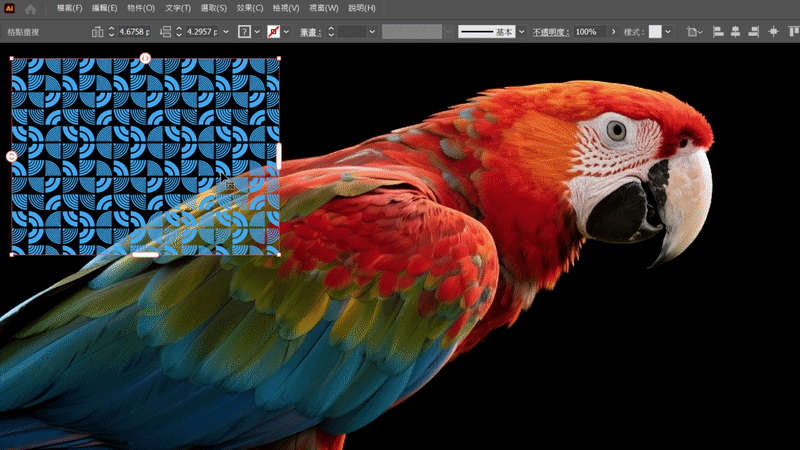Click the stroke swatch showing none

tap(273, 32)
